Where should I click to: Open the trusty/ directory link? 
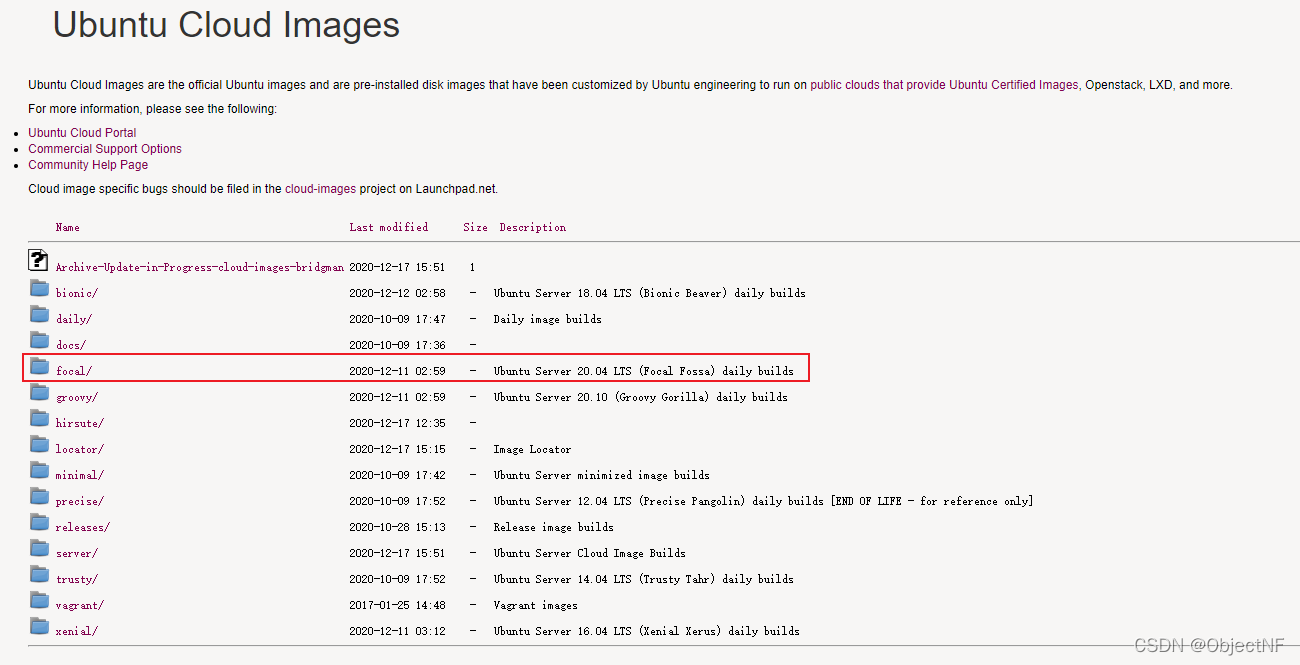tap(77, 579)
